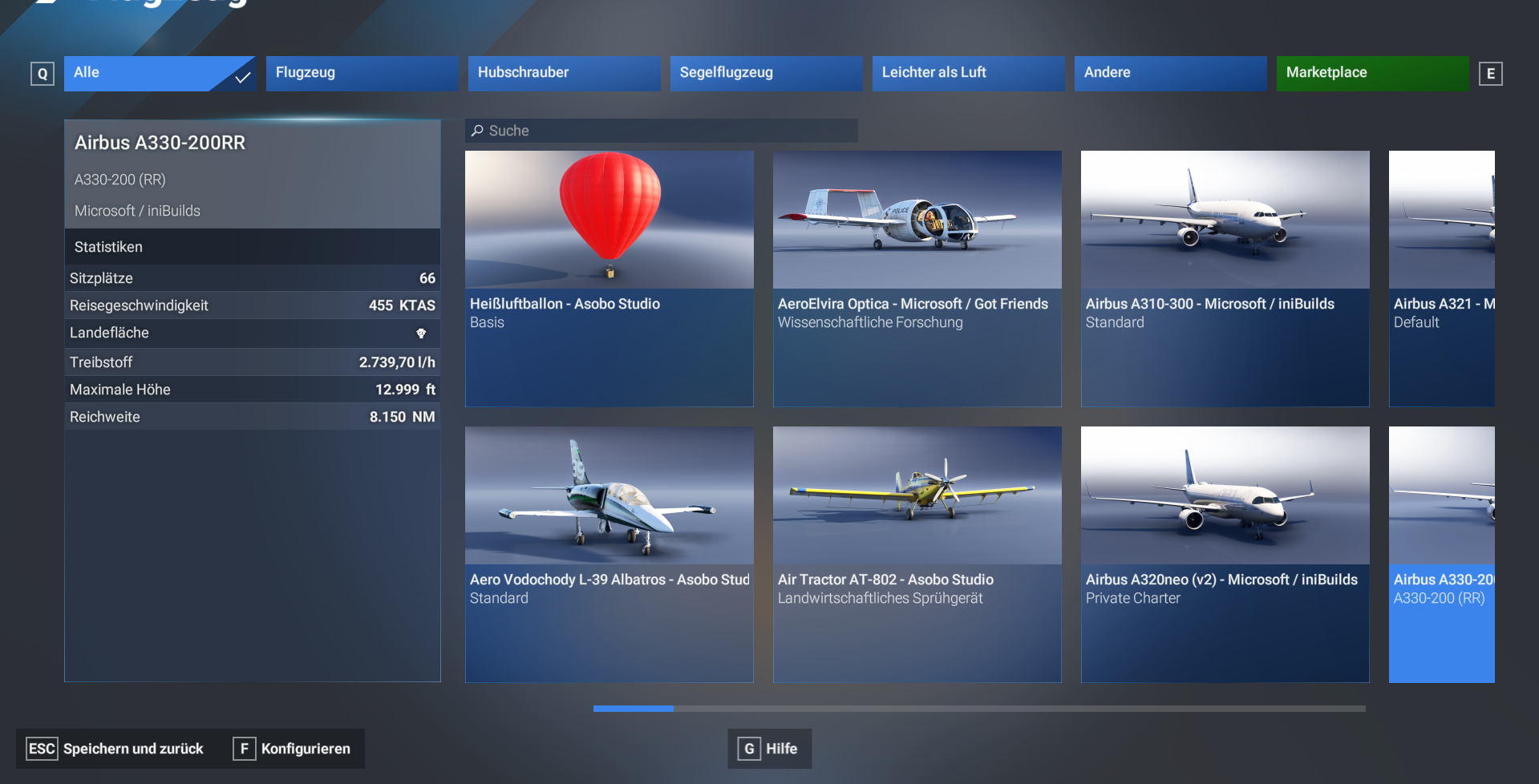Click Speichern und zurück button
The image size is (1539, 784).
pyautogui.click(x=115, y=749)
